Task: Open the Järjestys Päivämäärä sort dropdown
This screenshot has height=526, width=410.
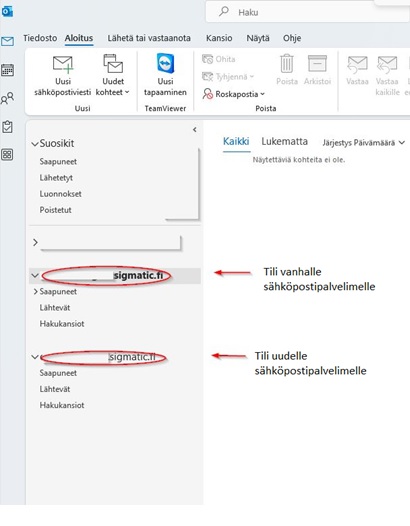Action: [x=364, y=143]
